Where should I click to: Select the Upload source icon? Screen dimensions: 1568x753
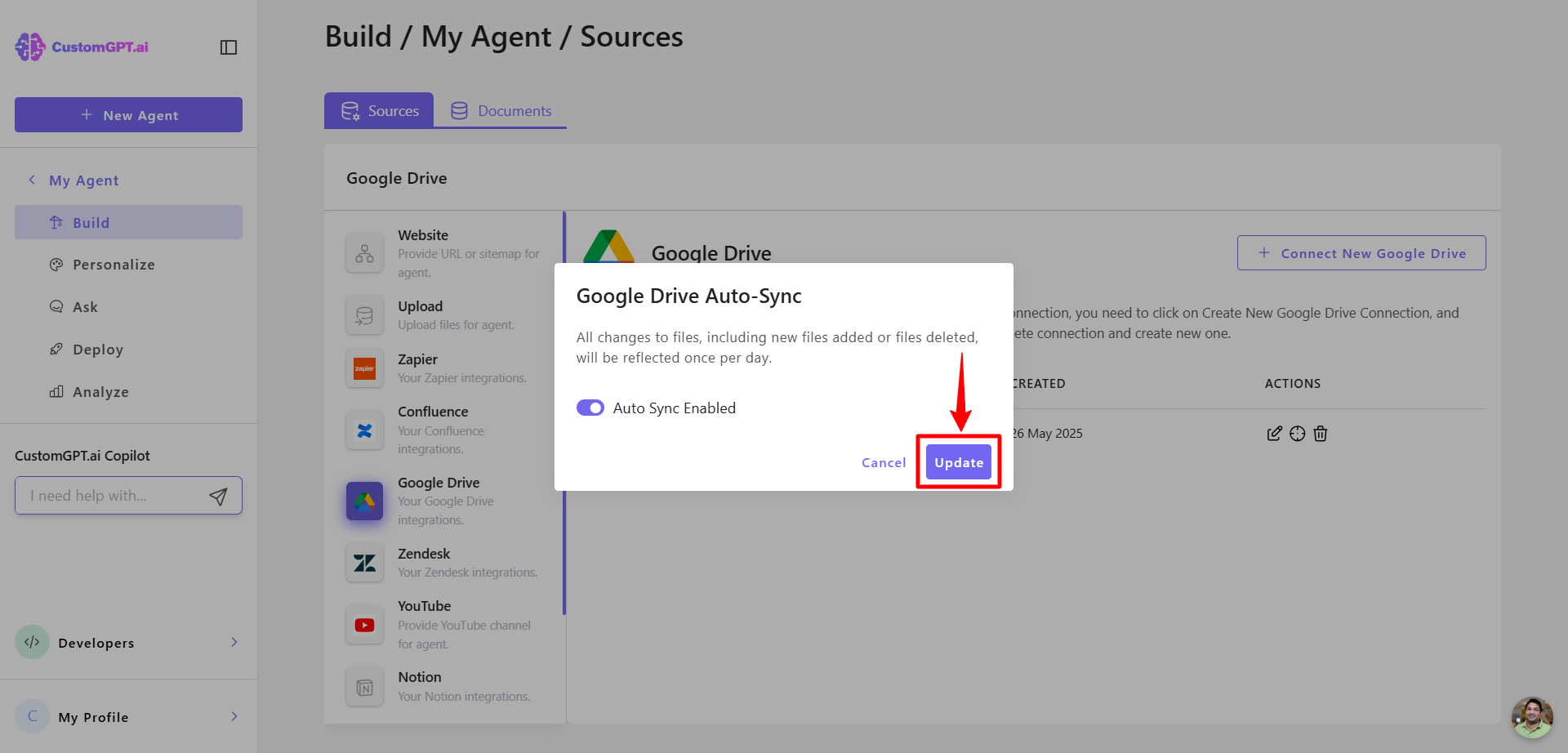tap(364, 315)
